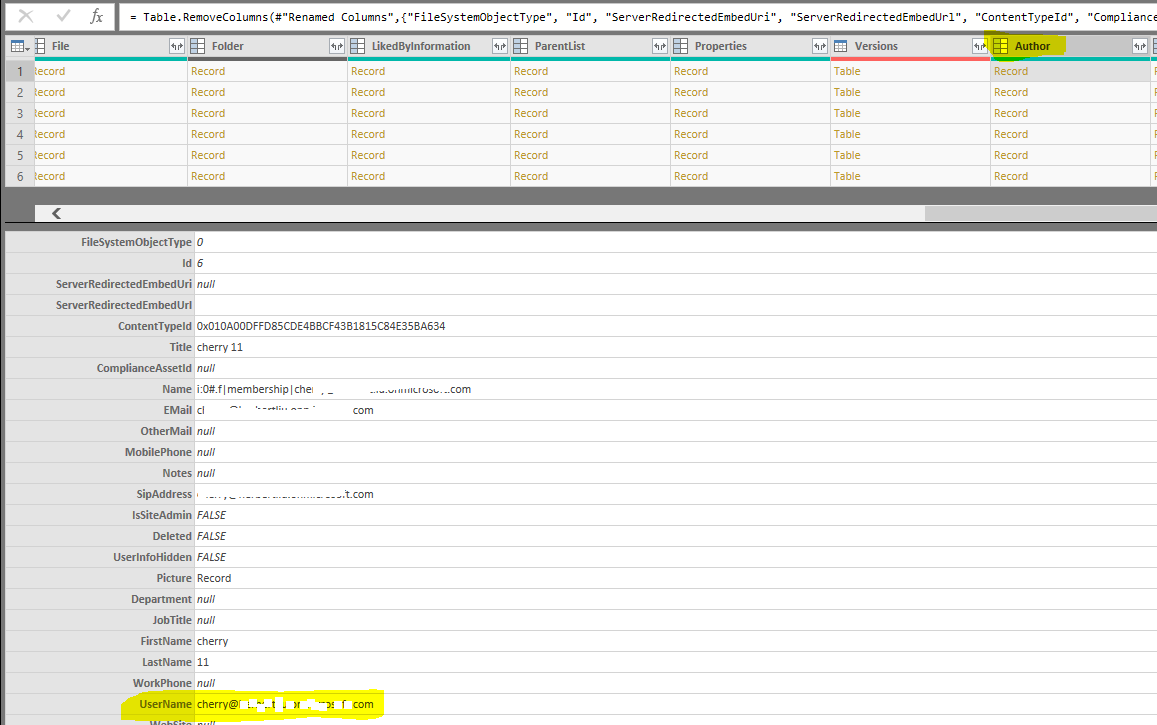The height and width of the screenshot is (725, 1157).
Task: Click the File column type icon
Action: [40, 46]
